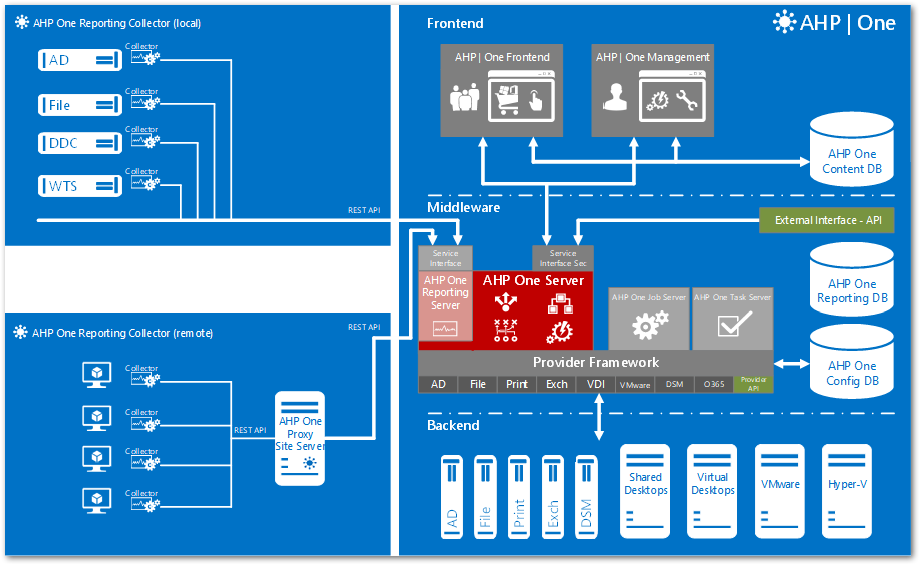This screenshot has width=920, height=565.
Task: Select the AD provider tab in Provider Framework
Action: (x=438, y=384)
